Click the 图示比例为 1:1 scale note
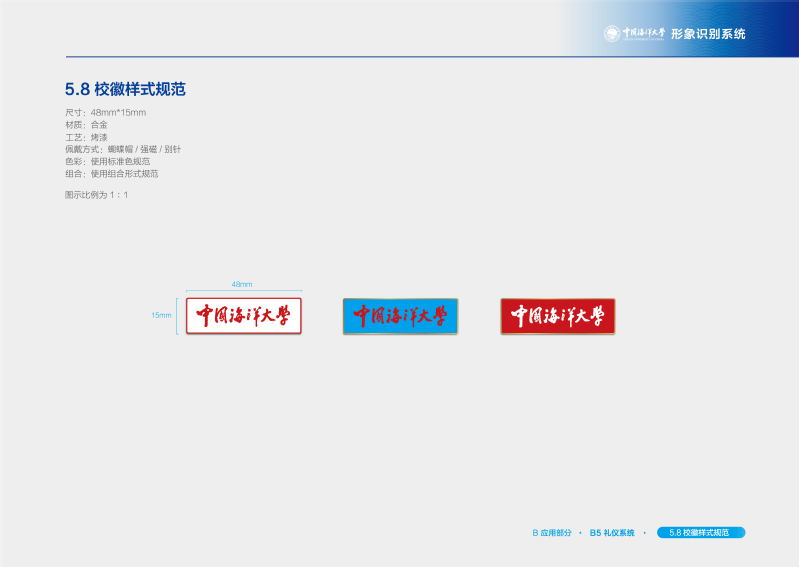The image size is (799, 567). 96,195
